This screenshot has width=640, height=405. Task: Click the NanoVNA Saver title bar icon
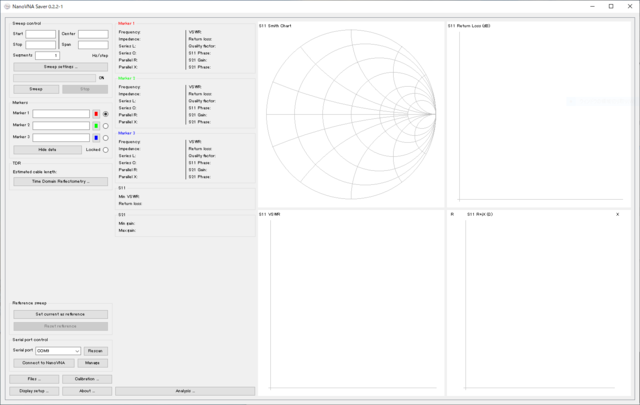(7, 7)
